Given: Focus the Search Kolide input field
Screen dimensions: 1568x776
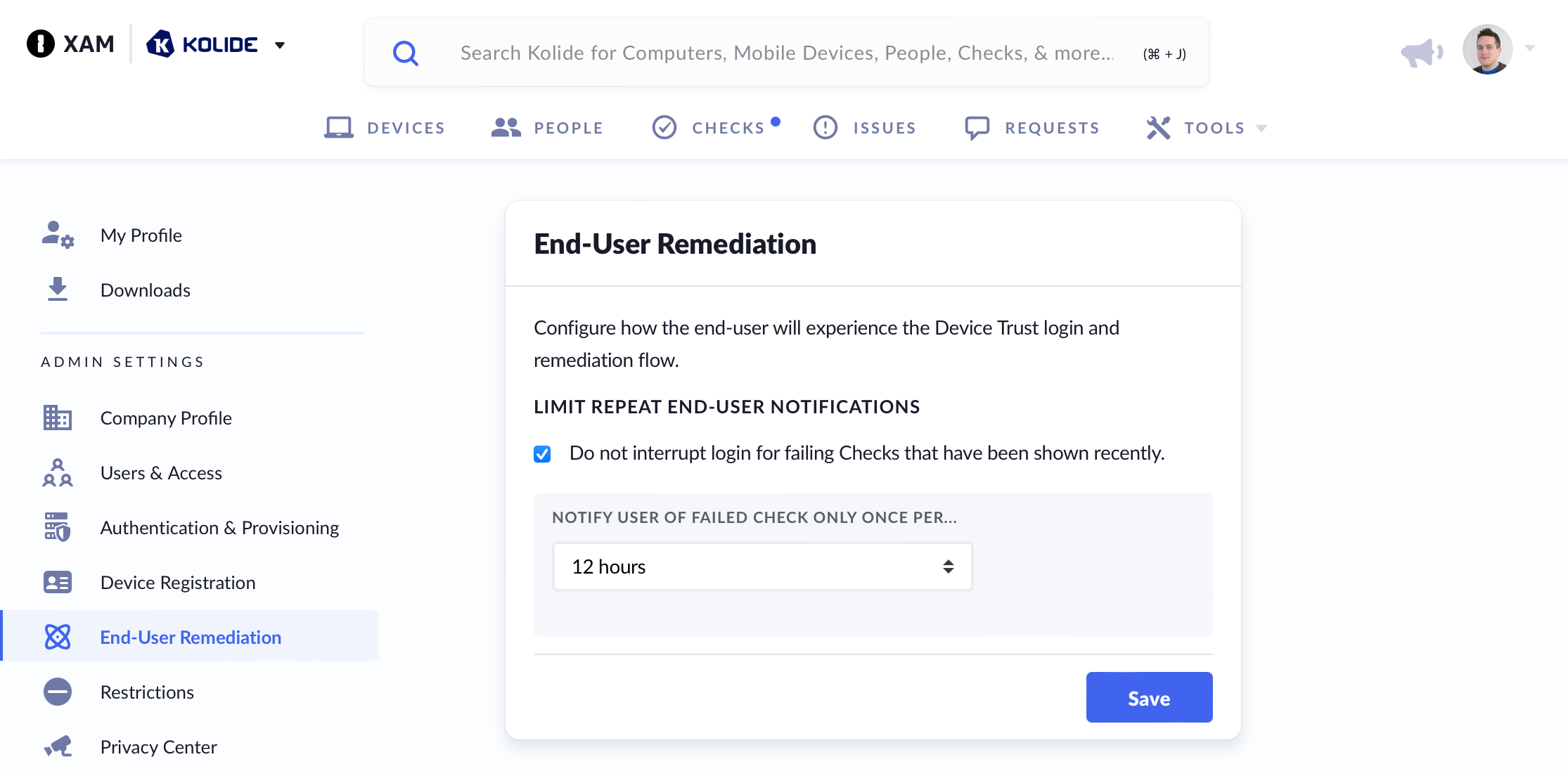Looking at the screenshot, I should (786, 53).
